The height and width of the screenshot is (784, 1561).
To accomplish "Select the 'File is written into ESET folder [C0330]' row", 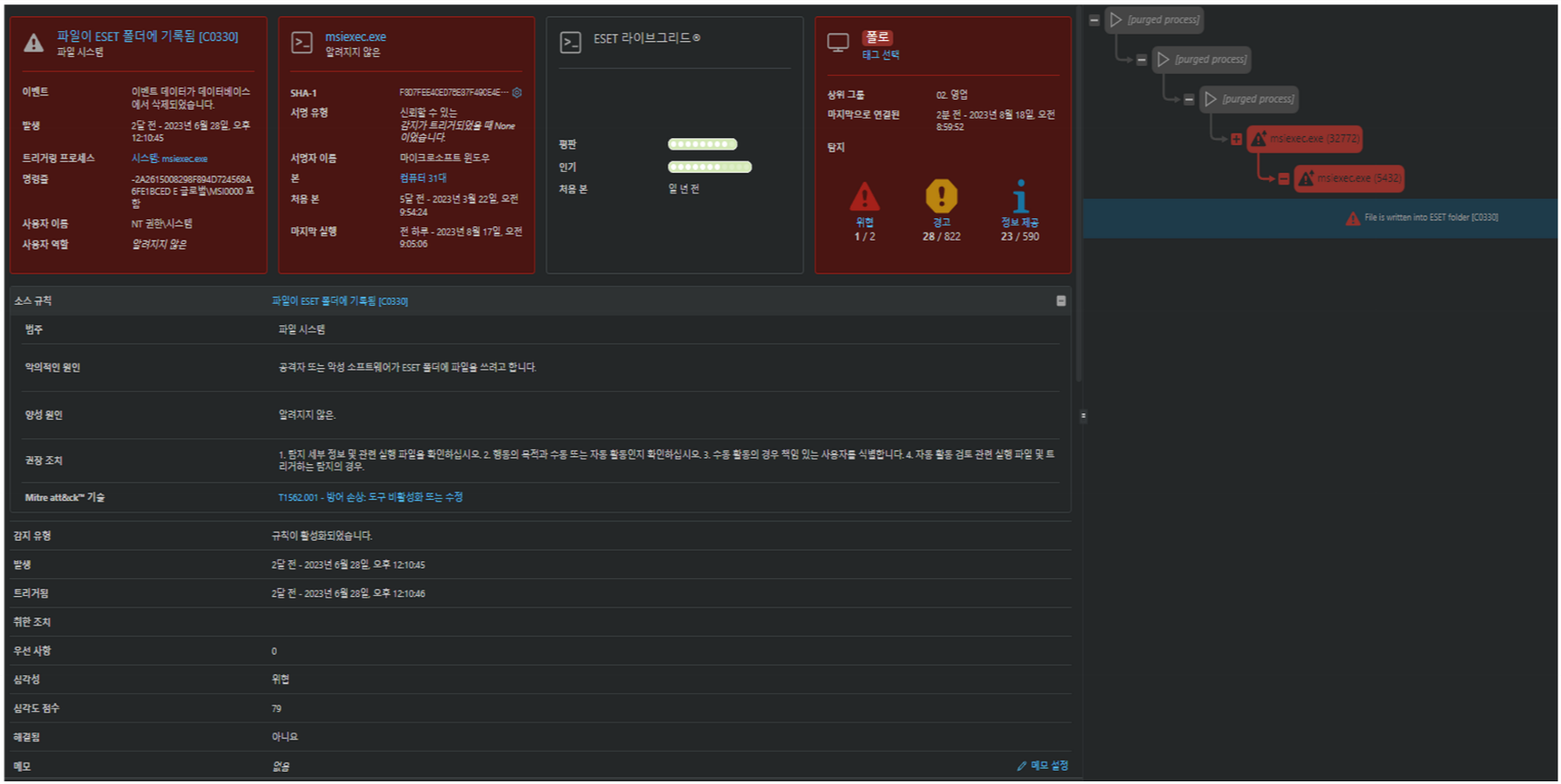I will 1320,218.
